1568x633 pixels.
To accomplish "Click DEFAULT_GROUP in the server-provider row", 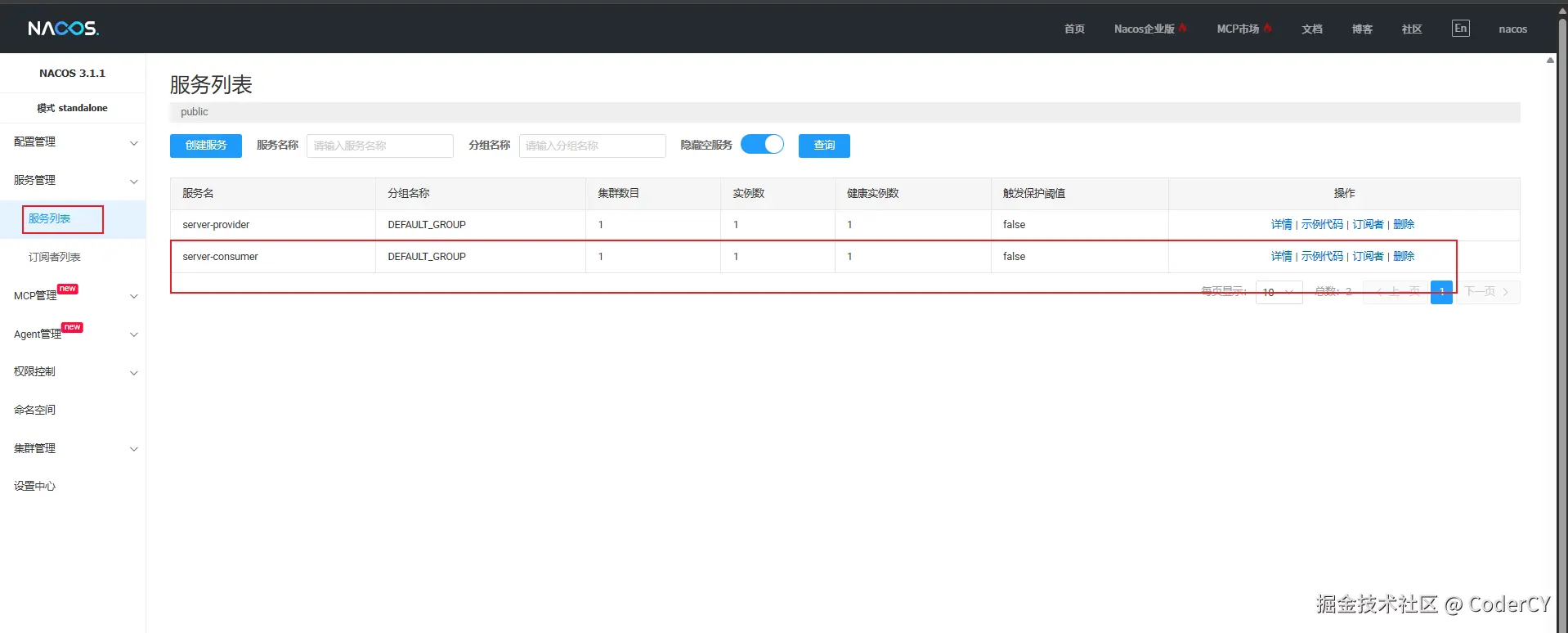I will [427, 225].
